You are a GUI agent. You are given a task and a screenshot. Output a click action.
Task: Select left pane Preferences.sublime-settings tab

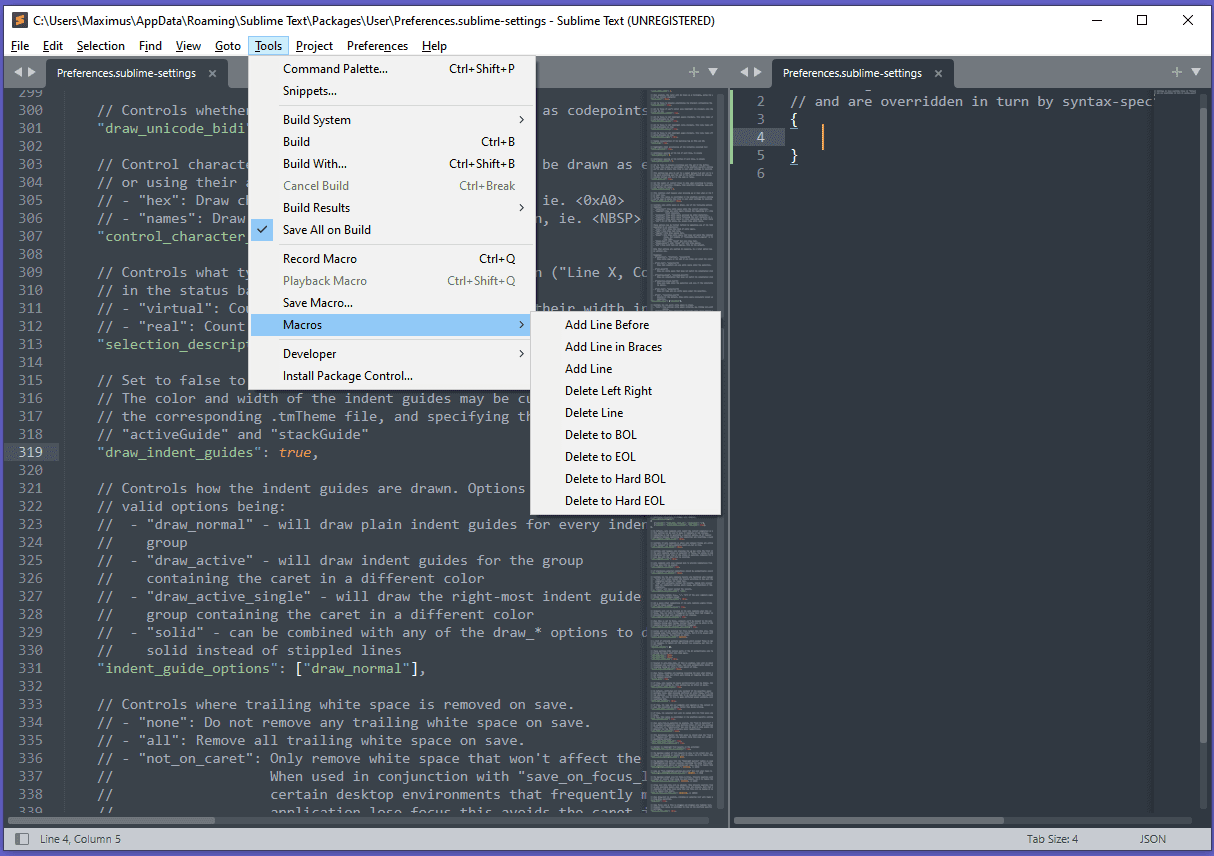click(x=126, y=73)
